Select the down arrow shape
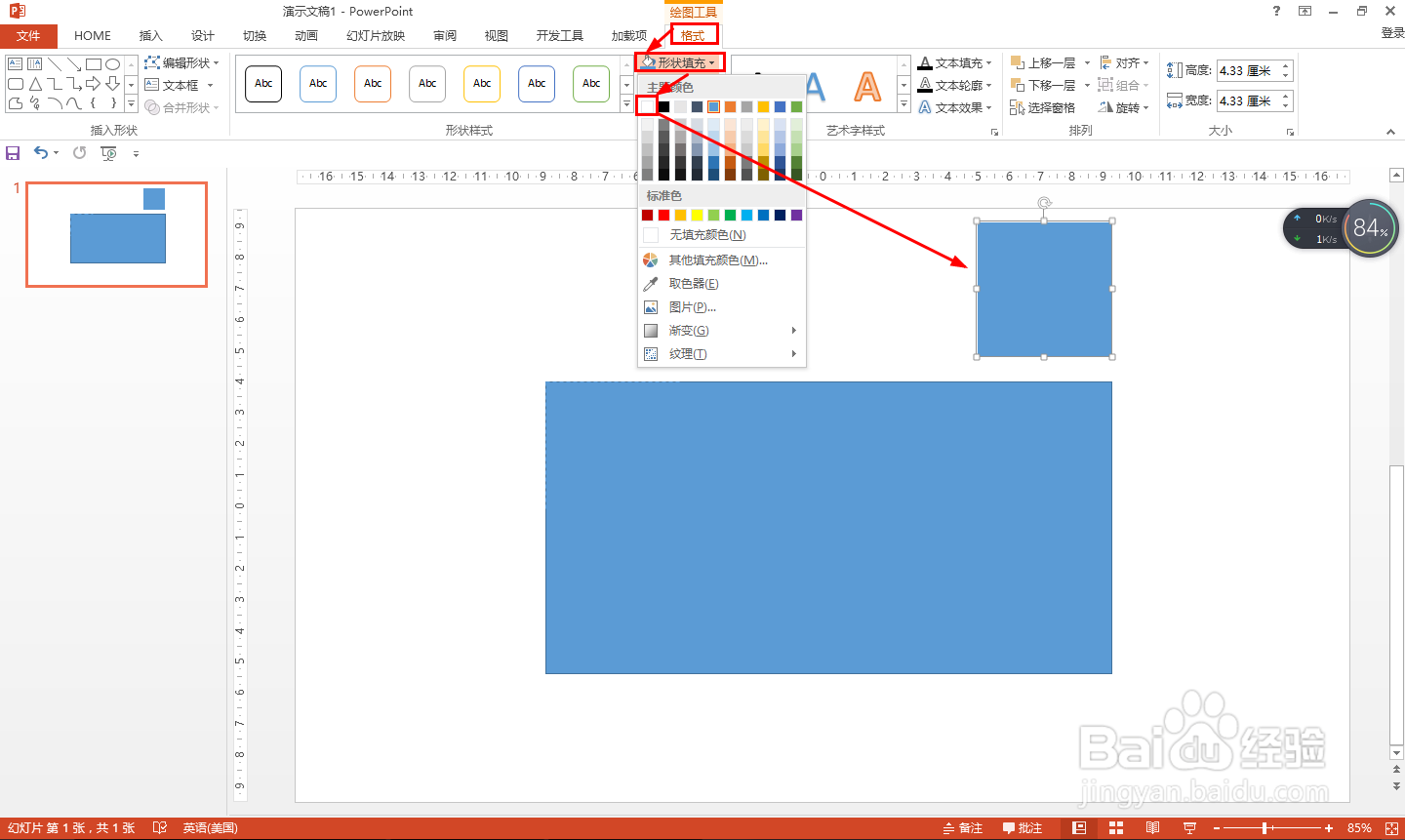1405x840 pixels. click(x=113, y=84)
